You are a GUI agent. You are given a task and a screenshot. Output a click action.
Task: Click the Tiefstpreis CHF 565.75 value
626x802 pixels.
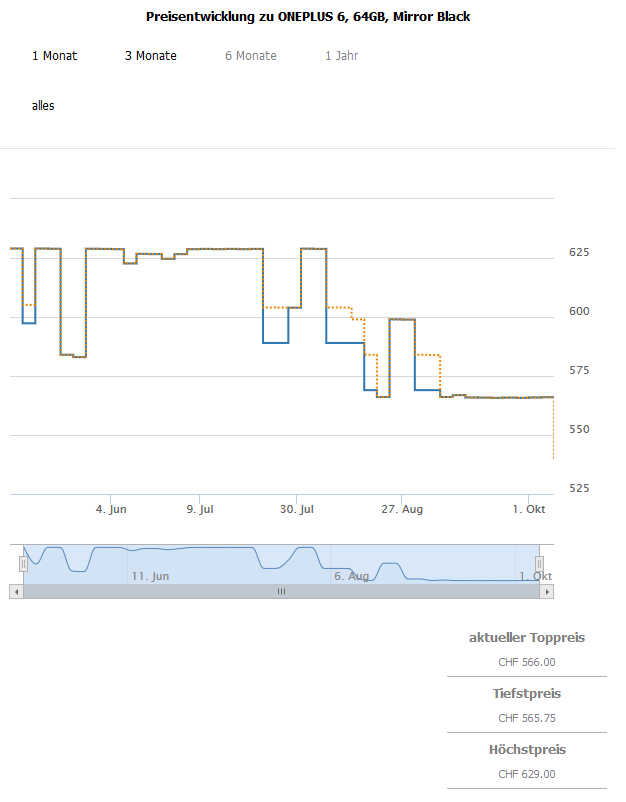coord(527,718)
